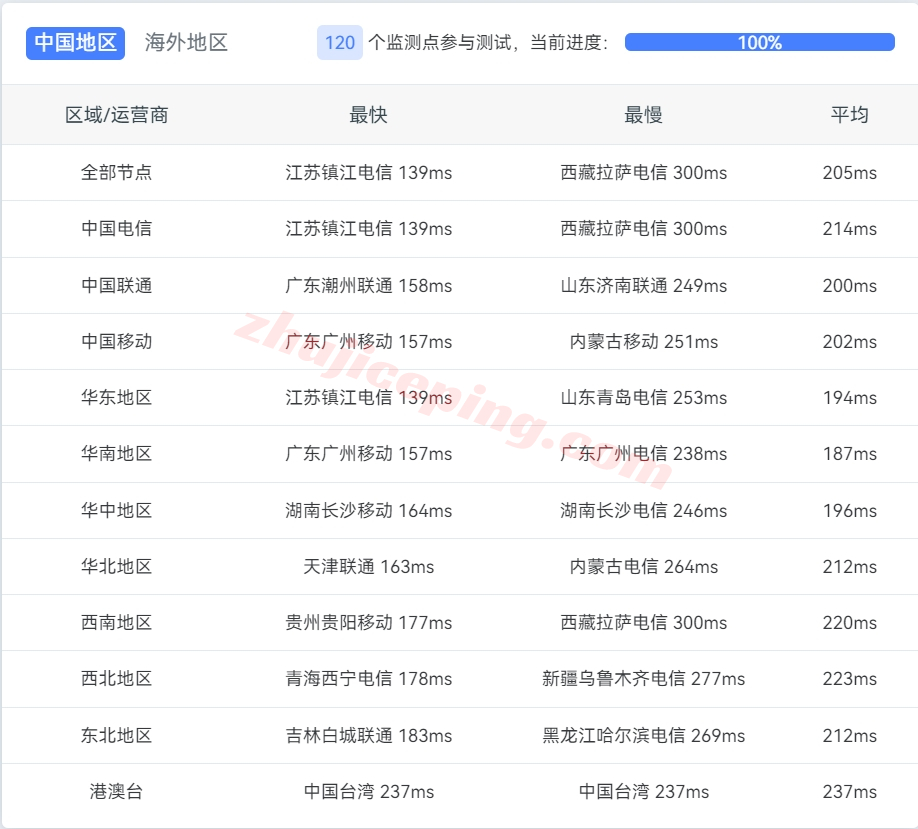The height and width of the screenshot is (829, 918).
Task: Click 黑龙江哈尔滨电信 269ms cell
Action: point(643,735)
